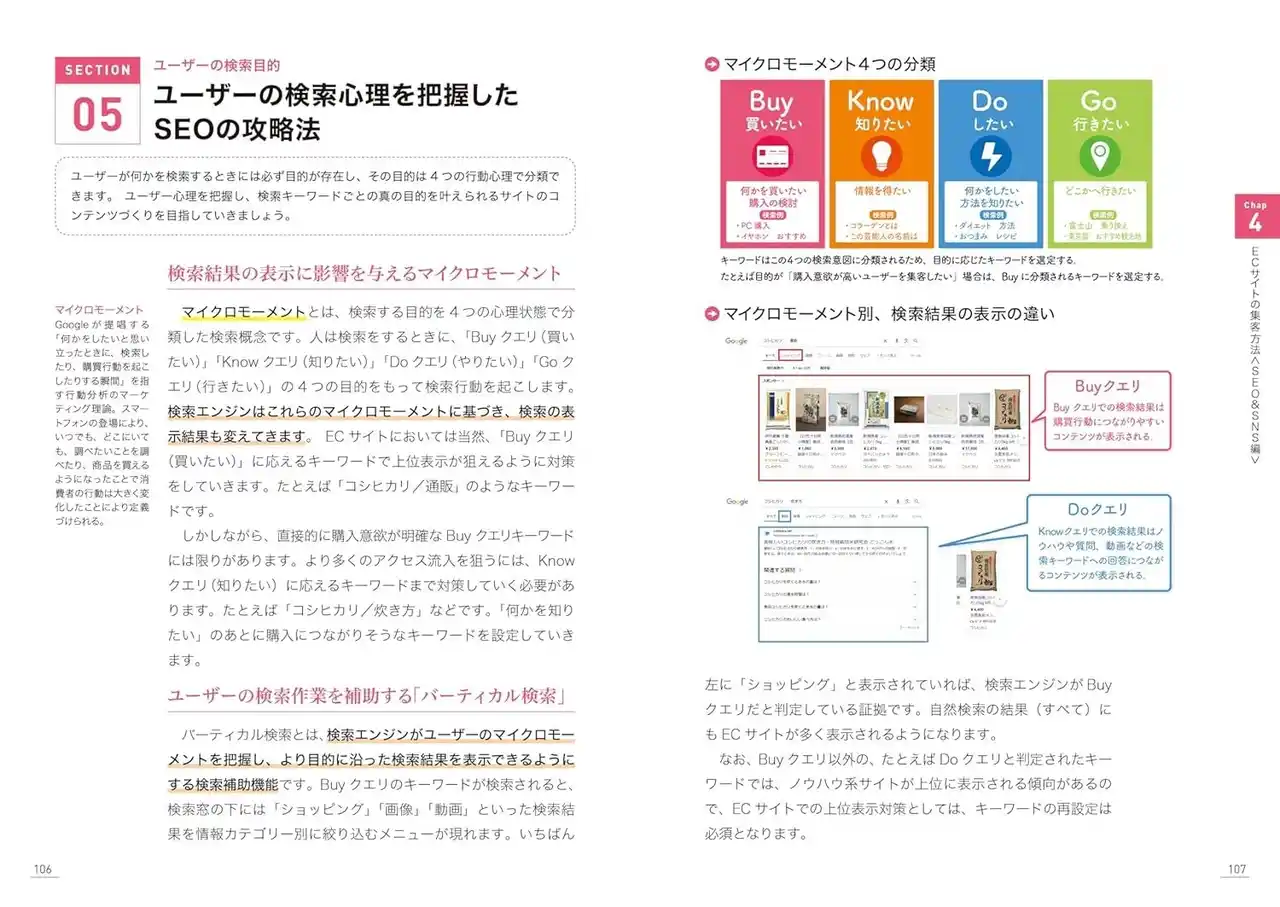The height and width of the screenshot is (907, 1280).
Task: Click the map pin icon under Go
Action: [1098, 156]
